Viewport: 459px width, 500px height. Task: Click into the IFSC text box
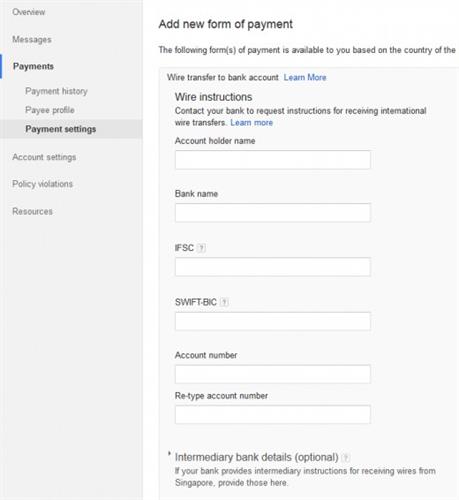[273, 267]
